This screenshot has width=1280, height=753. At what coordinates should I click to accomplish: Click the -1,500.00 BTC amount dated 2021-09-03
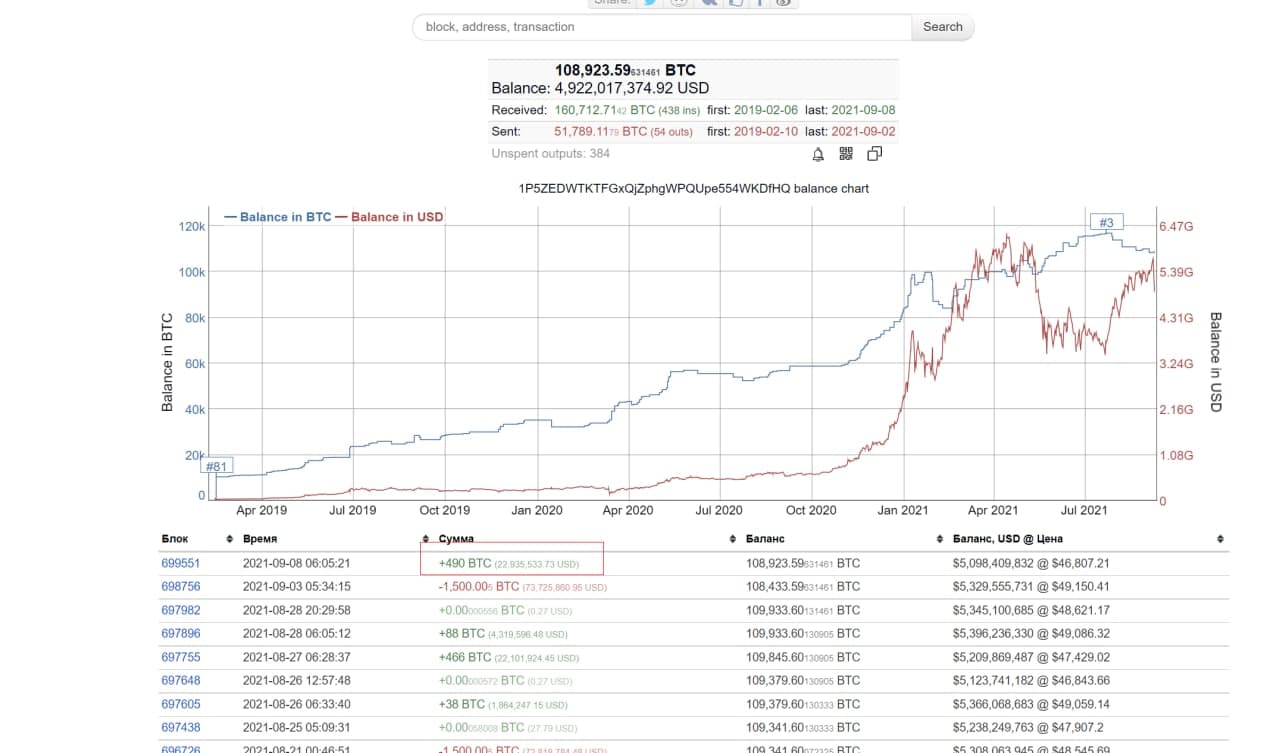522,587
